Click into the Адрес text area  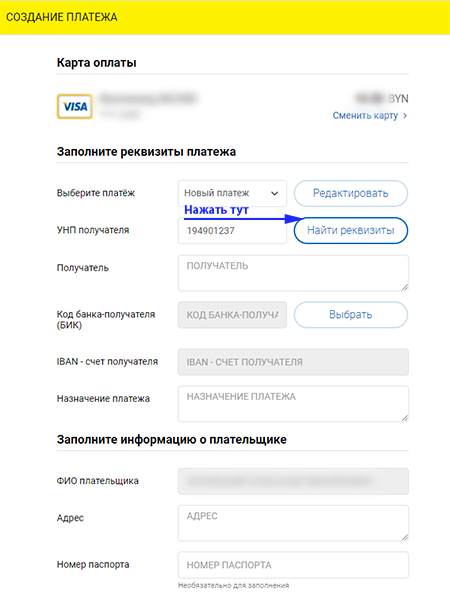pyautogui.click(x=293, y=523)
